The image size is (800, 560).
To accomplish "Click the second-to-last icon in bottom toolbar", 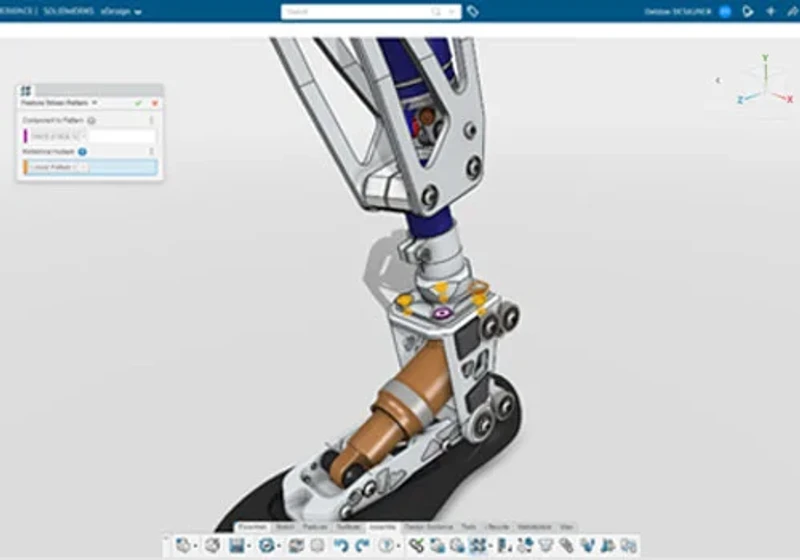I will pyautogui.click(x=608, y=546).
